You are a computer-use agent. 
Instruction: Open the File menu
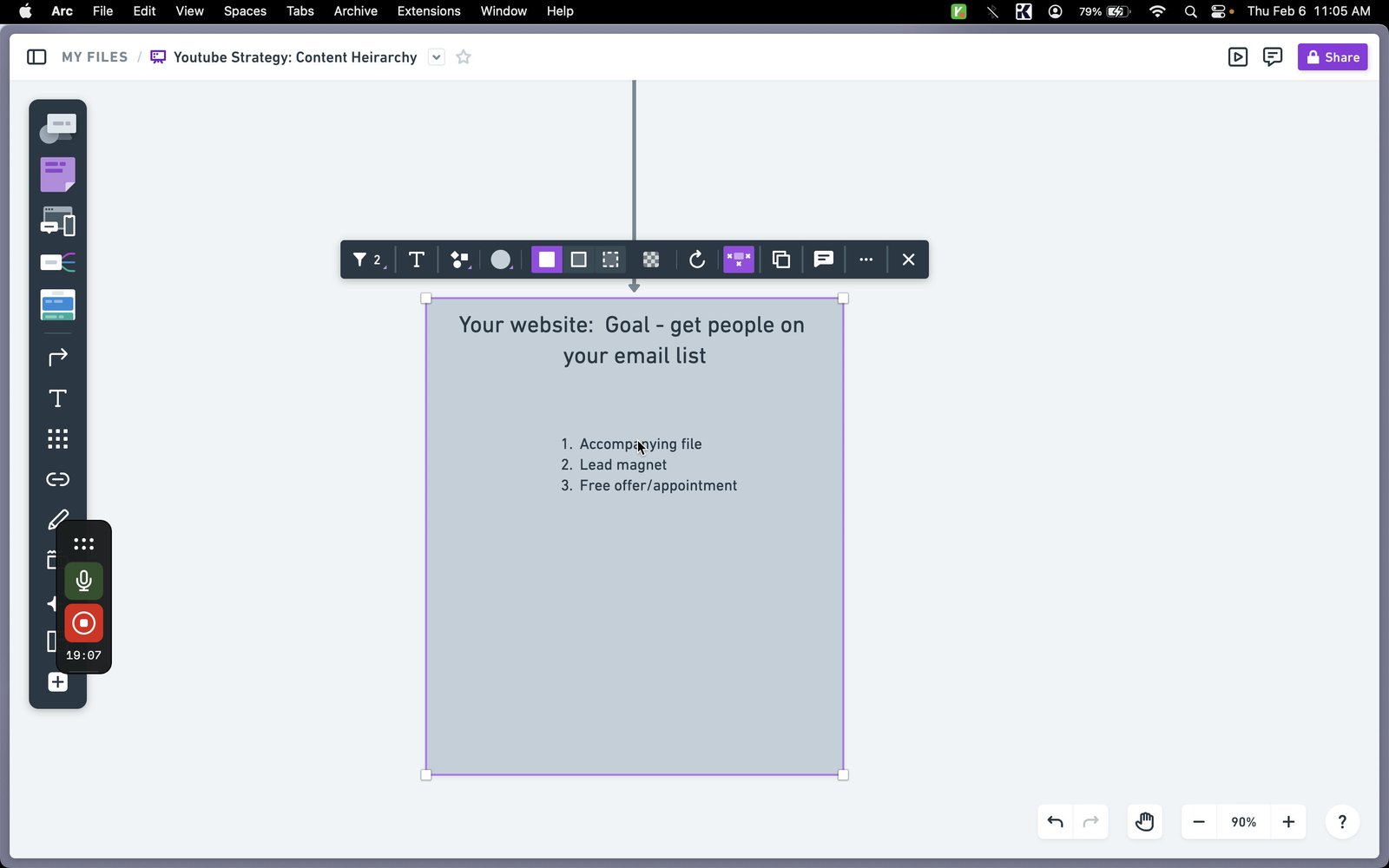102,11
